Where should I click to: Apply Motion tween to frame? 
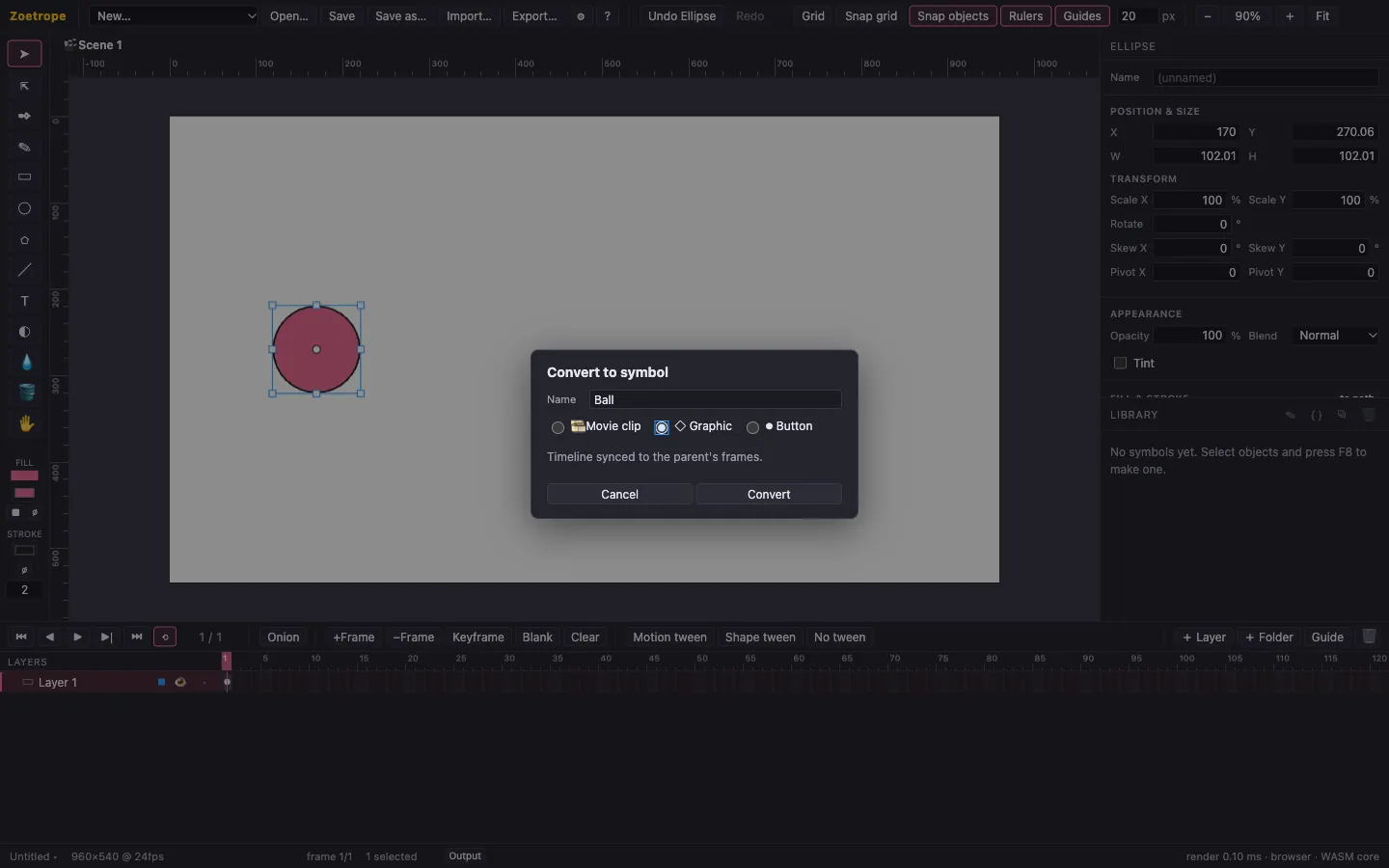click(x=669, y=637)
